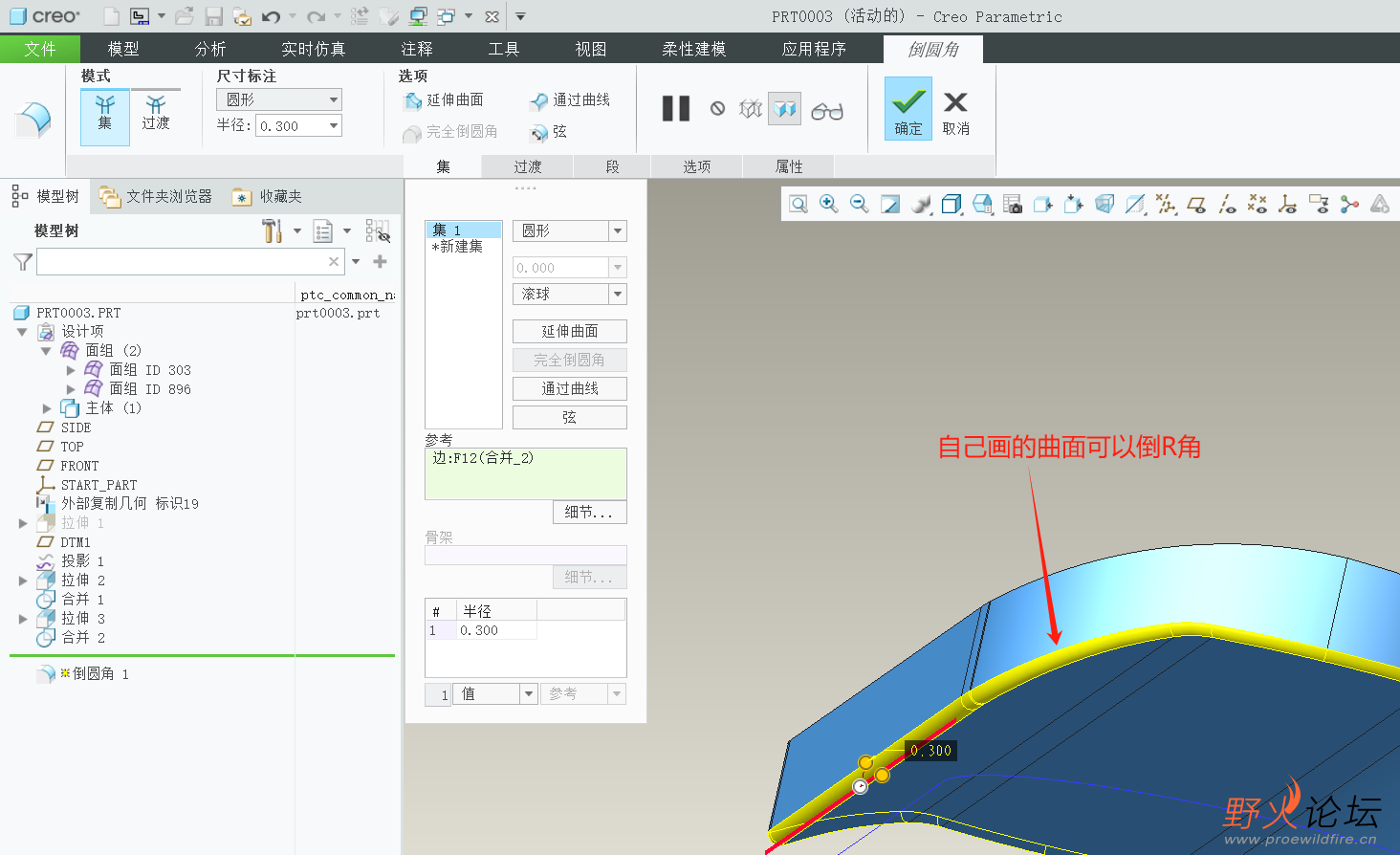Image resolution: width=1400 pixels, height=855 pixels.
Task: Expand the 拉伸 2 feature node
Action: [23, 581]
